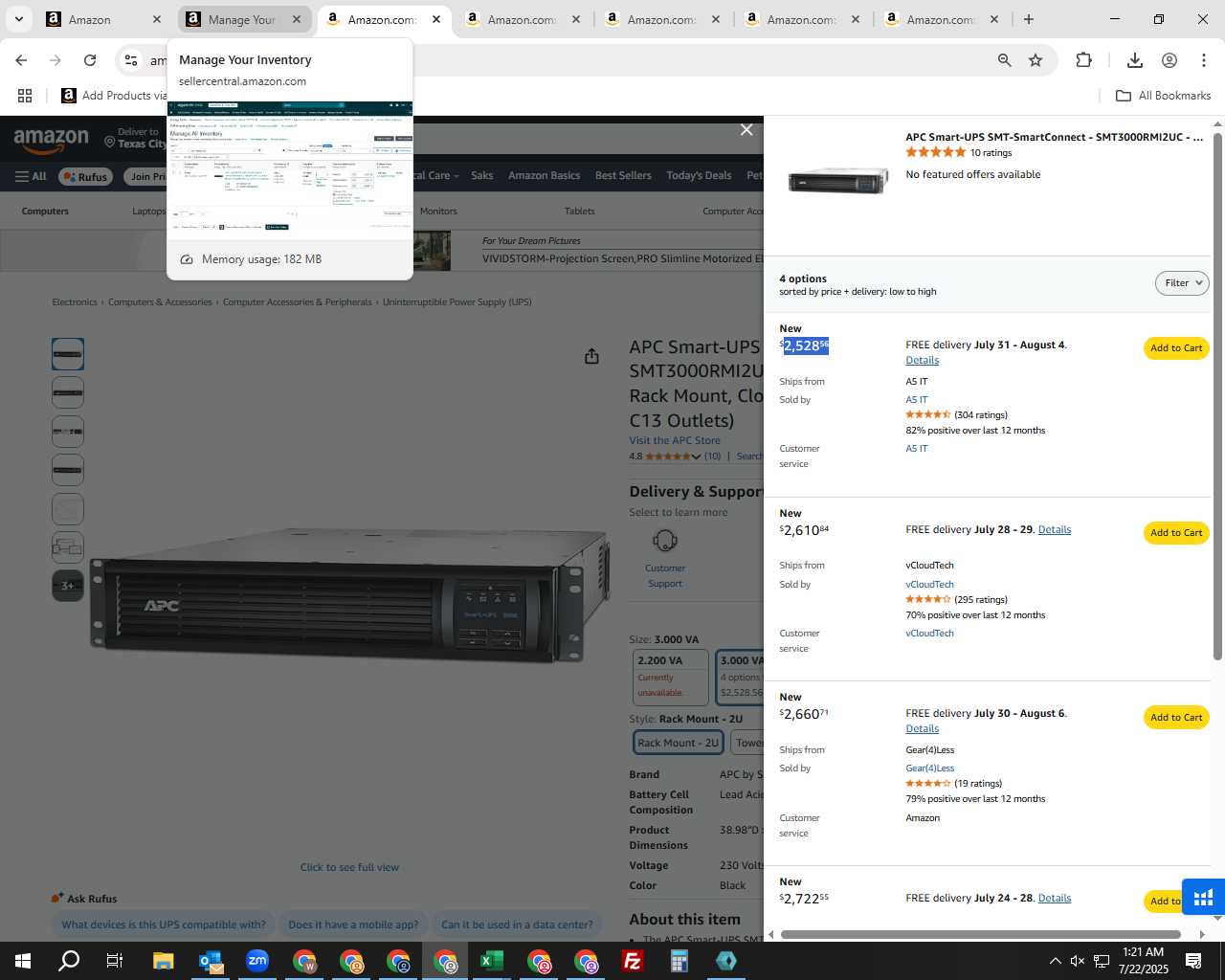Viewport: 1225px width, 980px height.
Task: Open Outlook from taskbar
Action: tap(211, 961)
